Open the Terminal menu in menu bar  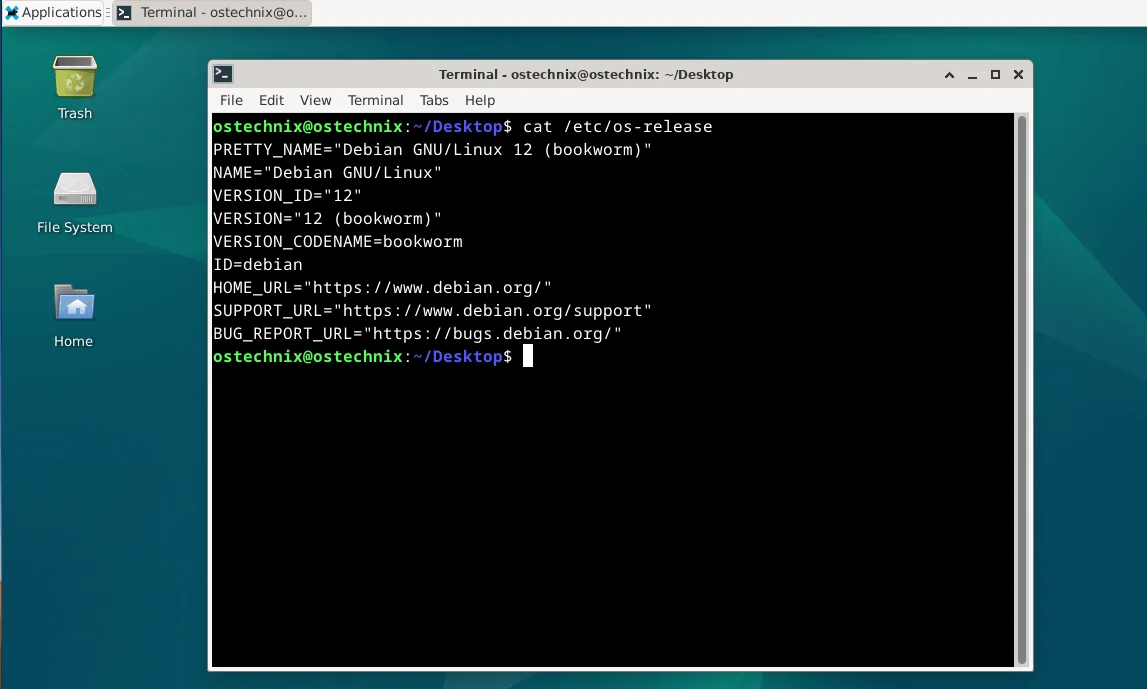(x=375, y=100)
